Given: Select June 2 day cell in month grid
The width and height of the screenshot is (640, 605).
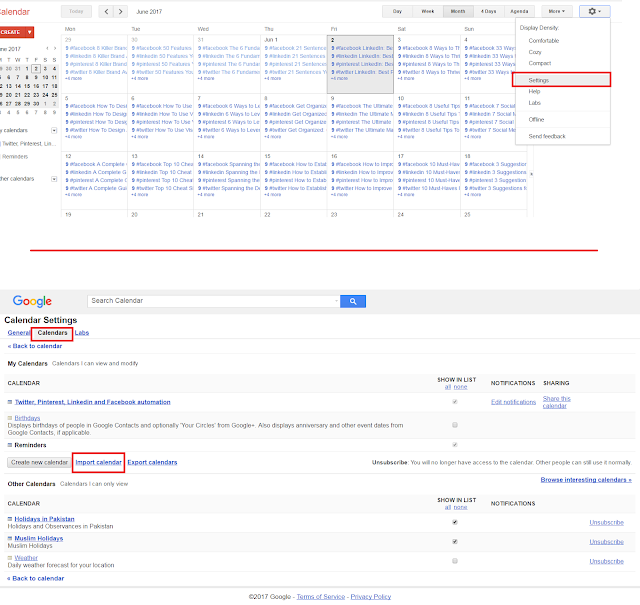Looking at the screenshot, I should [360, 64].
